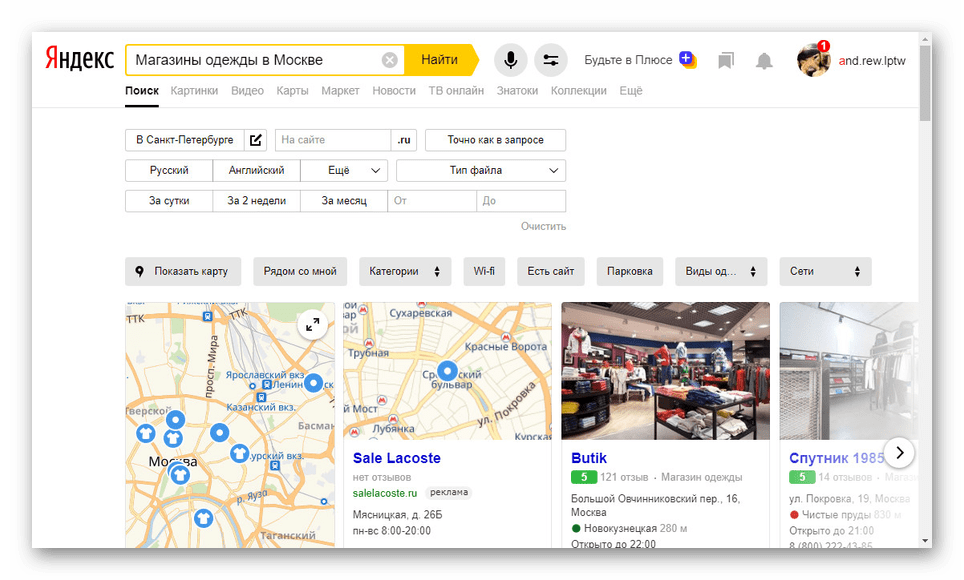The width and height of the screenshot is (964, 580).
Task: Open the ТВ онлайн tab
Action: pos(456,90)
